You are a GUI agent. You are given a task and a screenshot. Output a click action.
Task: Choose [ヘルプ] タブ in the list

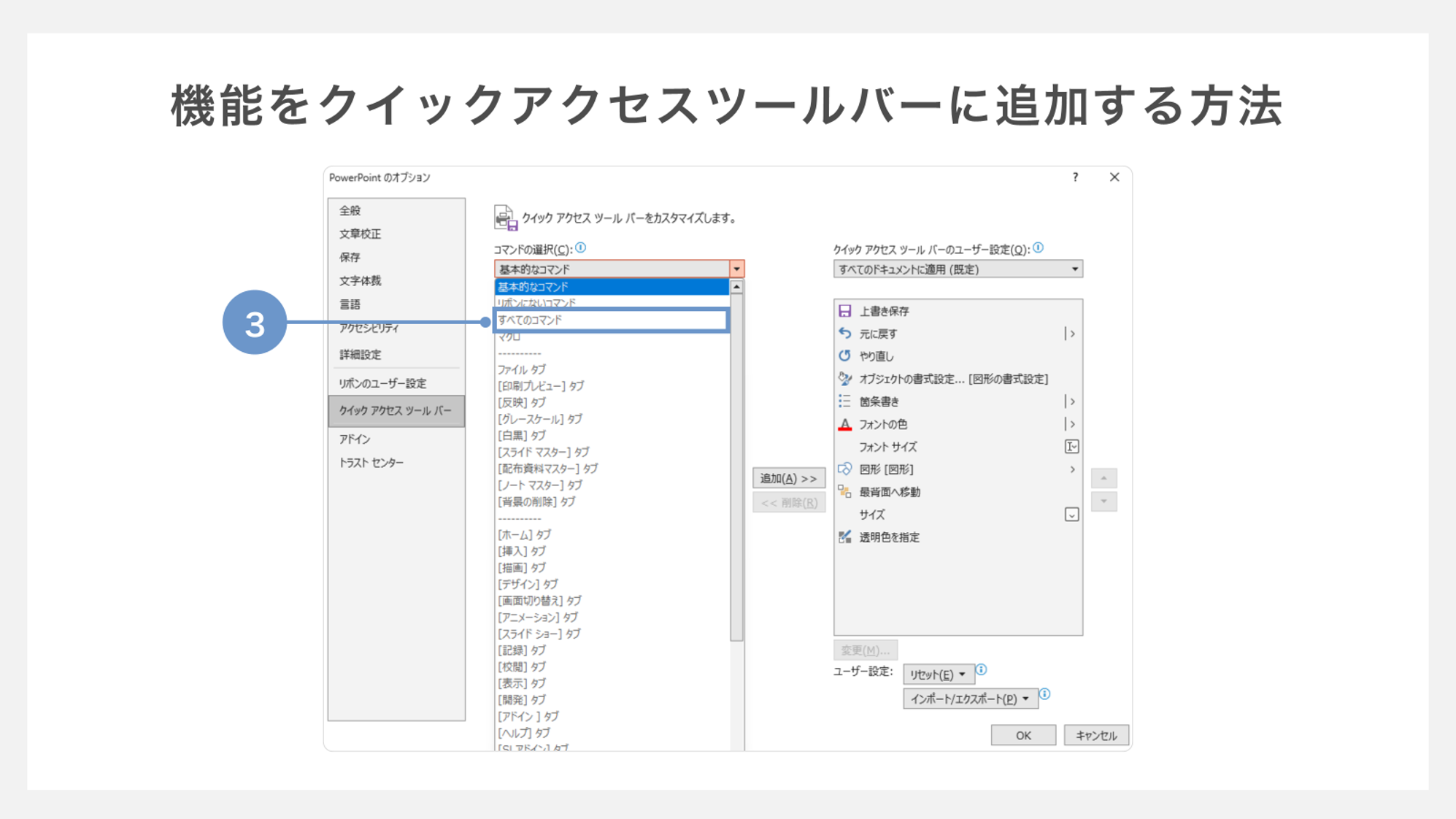[612, 733]
